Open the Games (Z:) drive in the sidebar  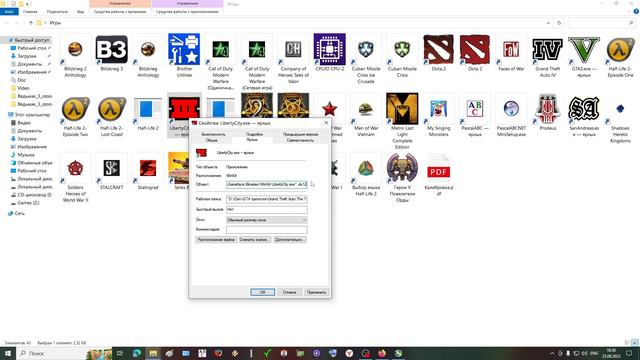[28, 203]
